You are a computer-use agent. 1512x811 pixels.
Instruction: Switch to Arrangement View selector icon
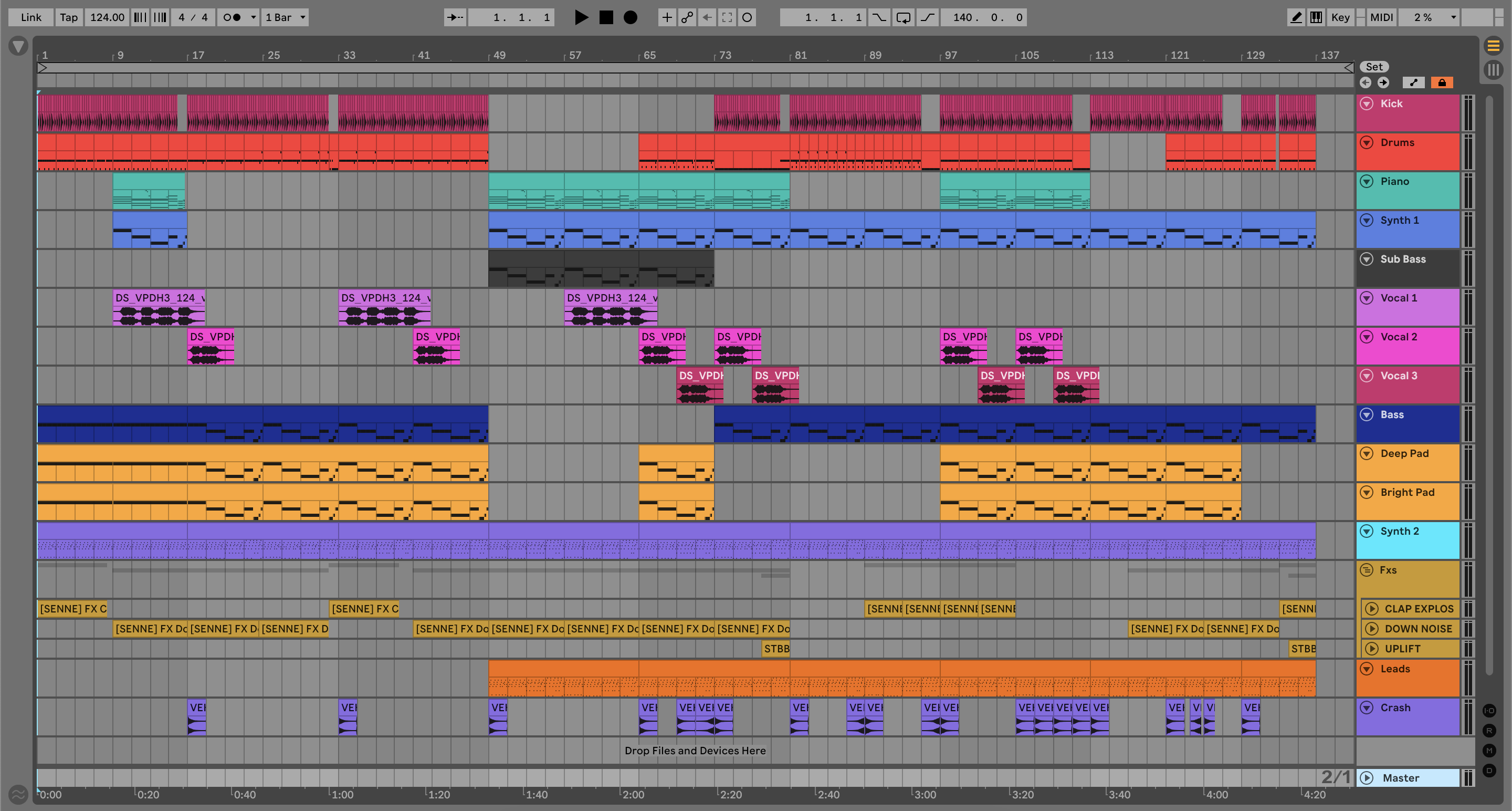(x=1494, y=45)
